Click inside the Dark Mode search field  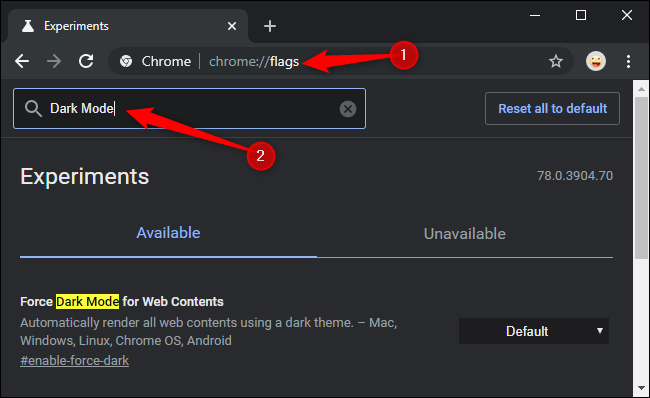click(189, 109)
